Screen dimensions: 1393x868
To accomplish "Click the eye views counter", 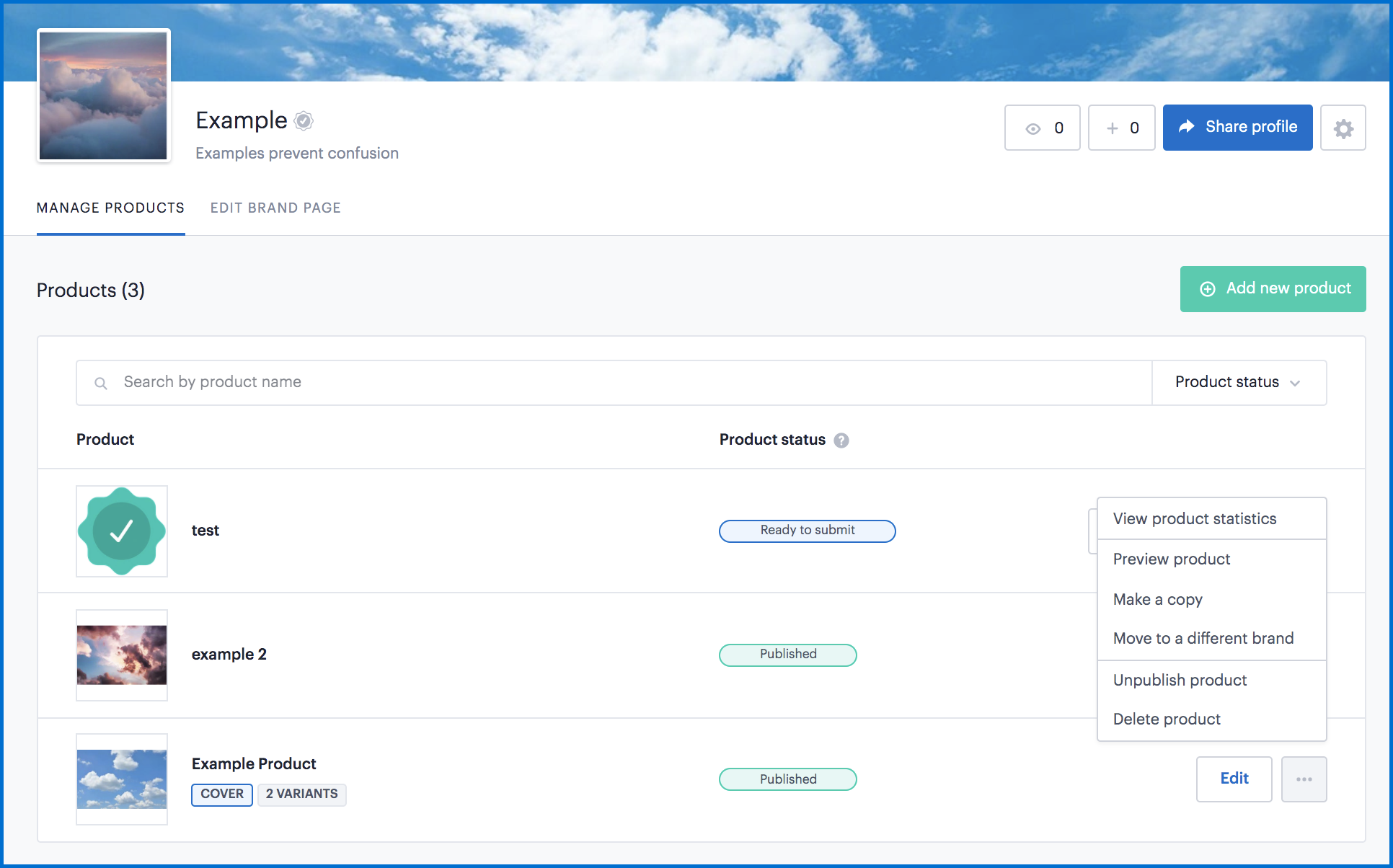I will [1042, 128].
